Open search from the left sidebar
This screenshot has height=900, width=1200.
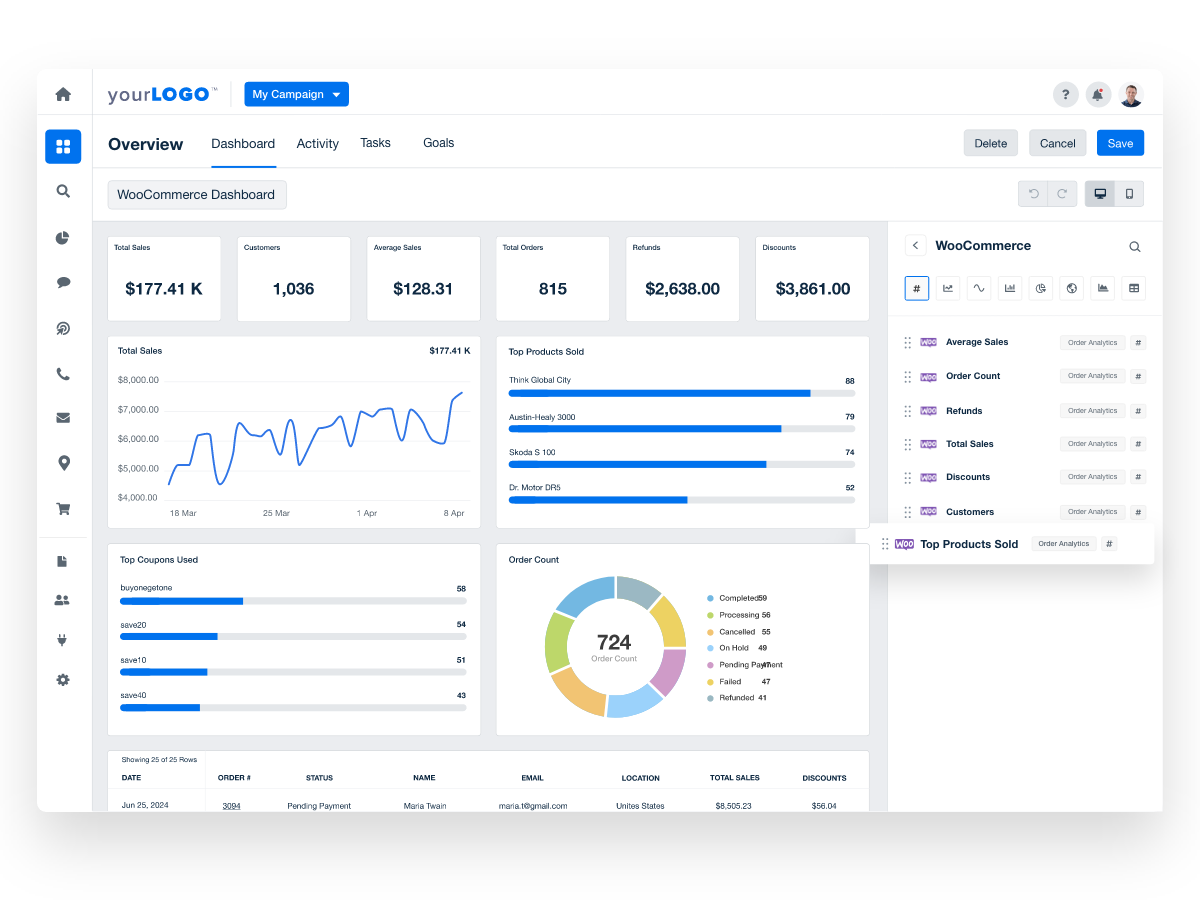63,191
